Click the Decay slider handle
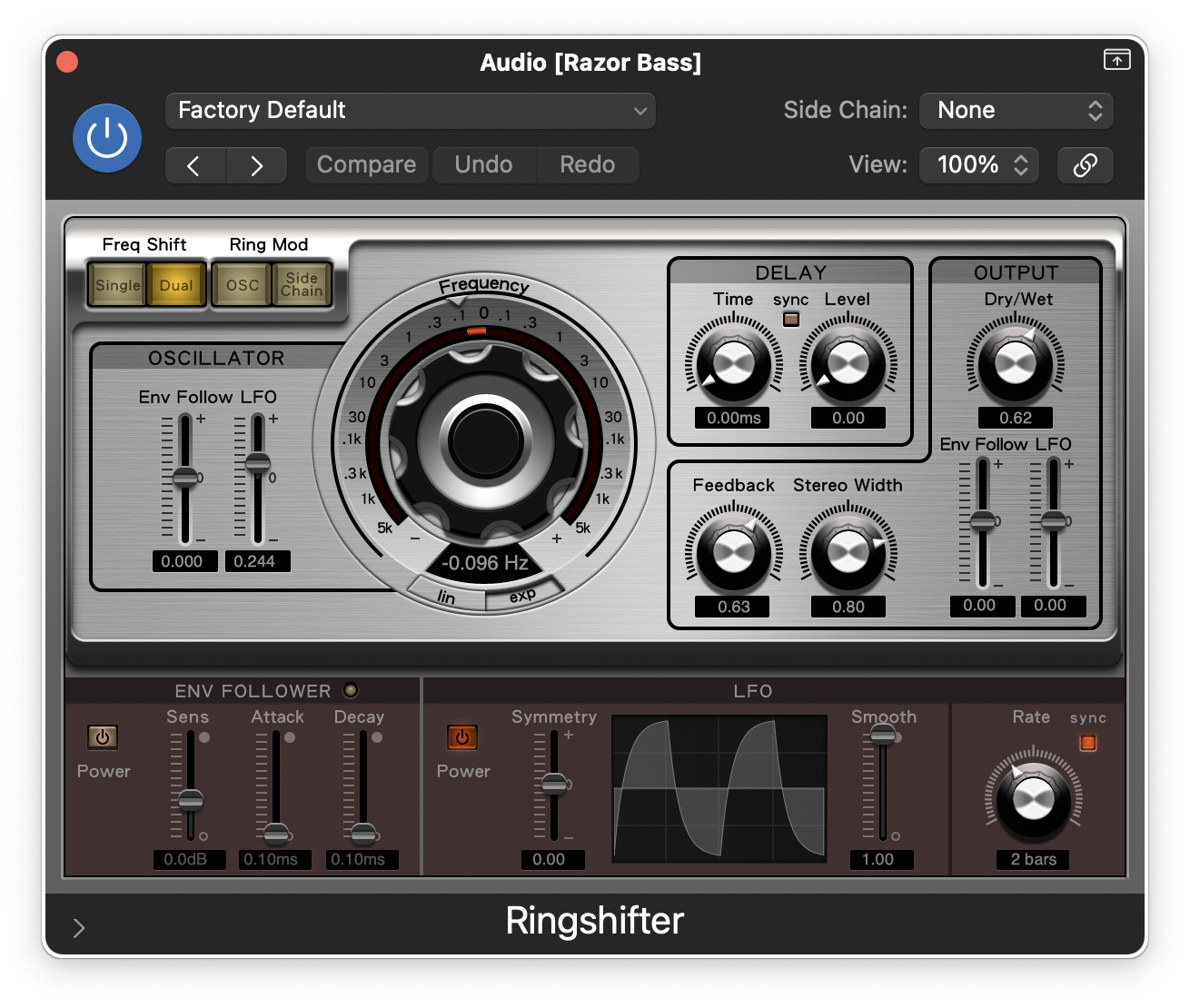This screenshot has height=1008, width=1190. coord(363,834)
